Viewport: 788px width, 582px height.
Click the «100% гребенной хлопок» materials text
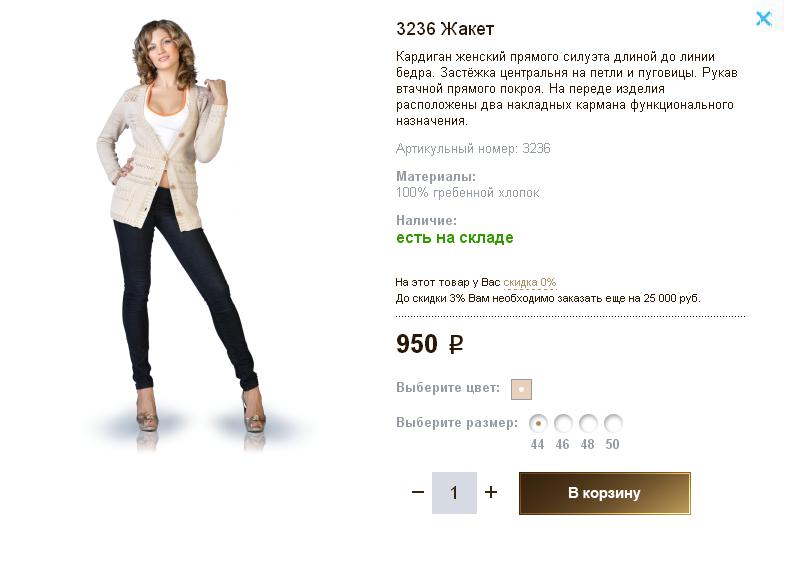click(468, 193)
